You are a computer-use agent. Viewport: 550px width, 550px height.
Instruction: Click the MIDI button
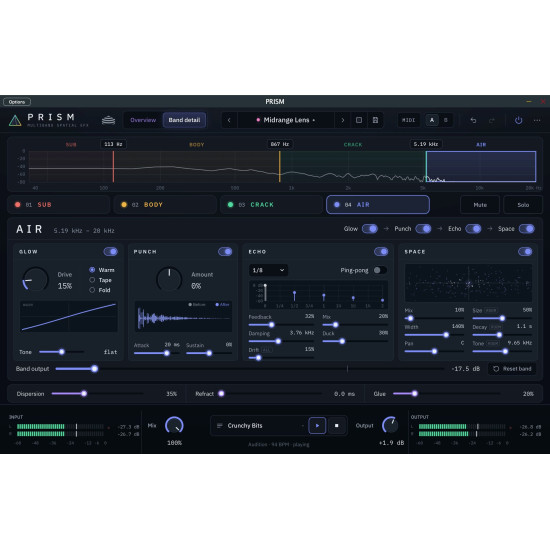point(408,120)
